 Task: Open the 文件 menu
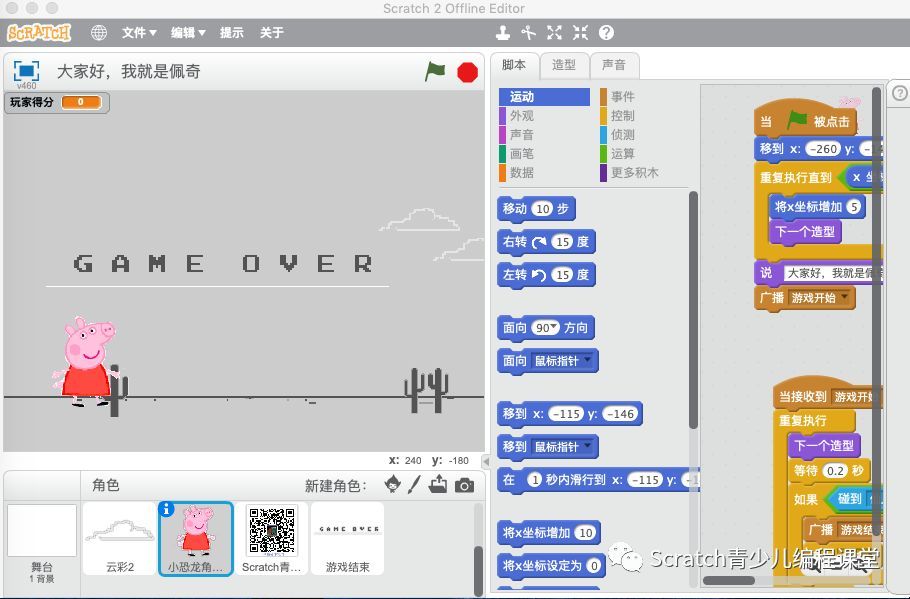click(139, 33)
